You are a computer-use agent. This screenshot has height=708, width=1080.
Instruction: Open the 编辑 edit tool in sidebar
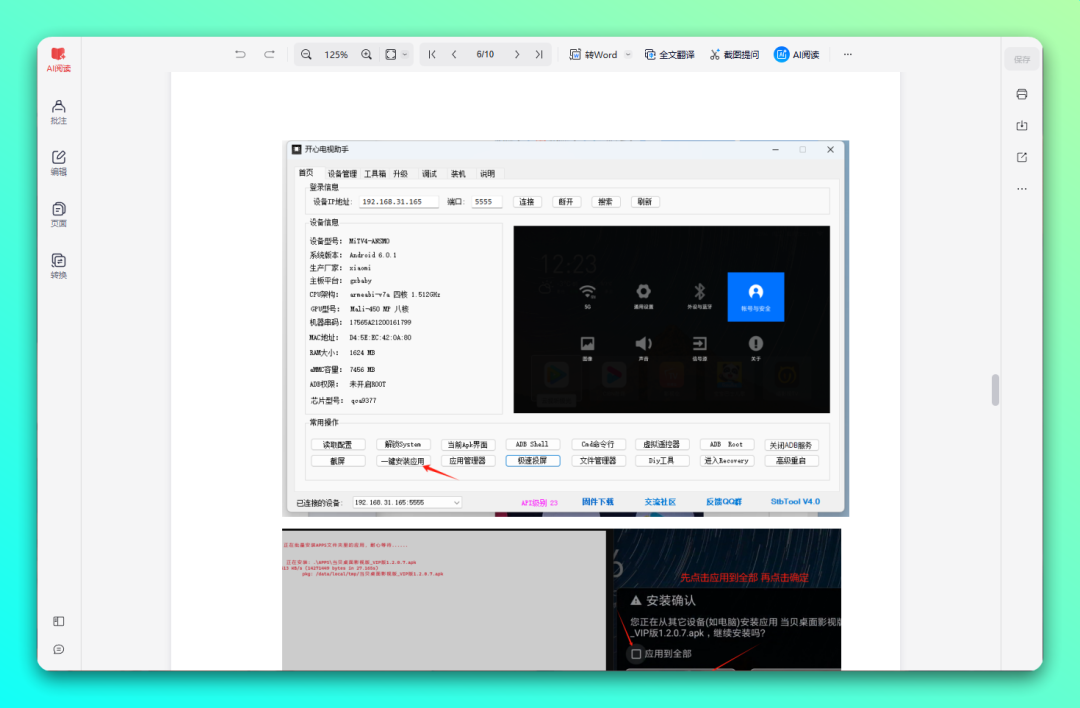click(x=58, y=162)
